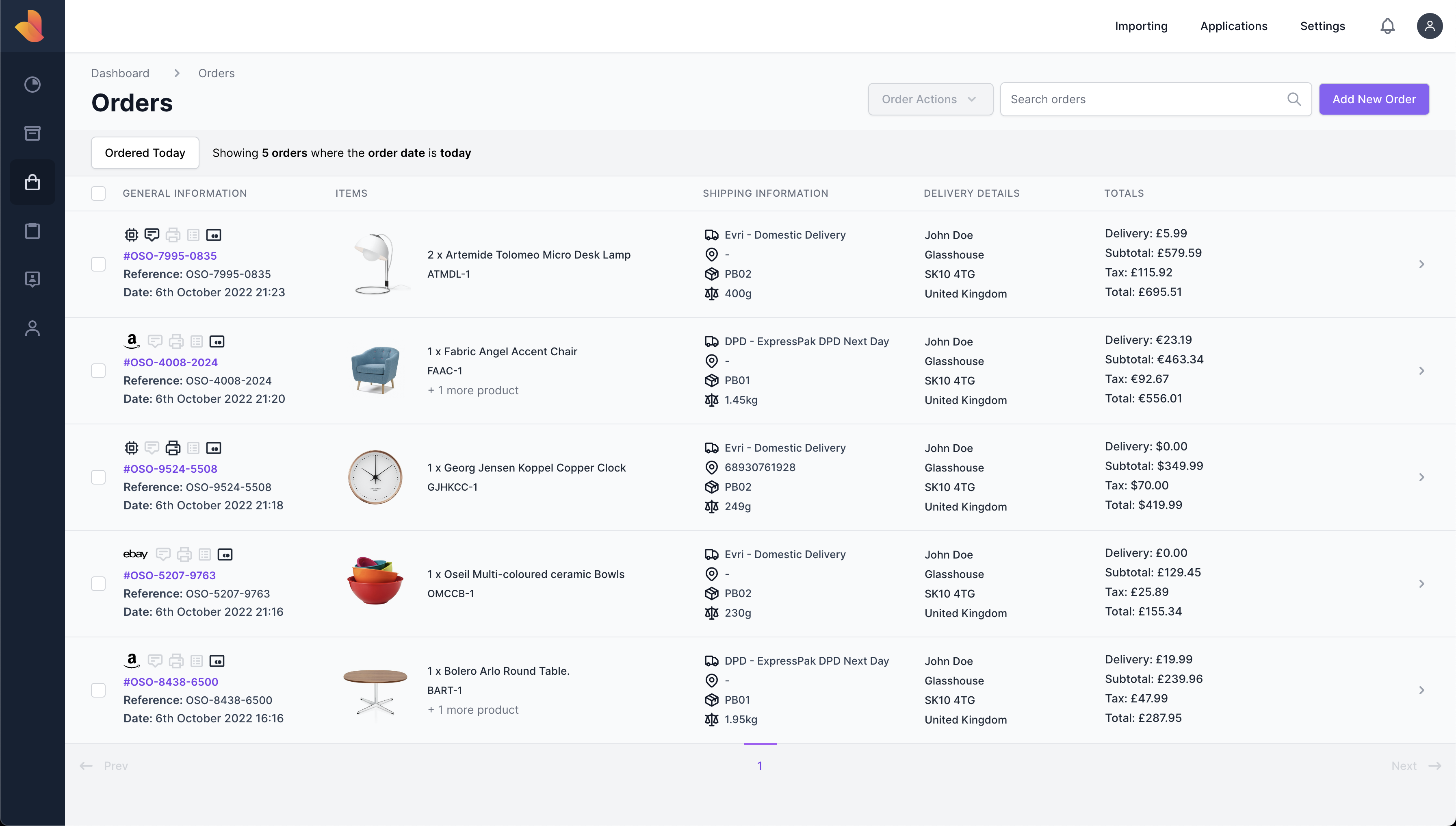
Task: Open the Order Actions dropdown
Action: click(x=930, y=99)
